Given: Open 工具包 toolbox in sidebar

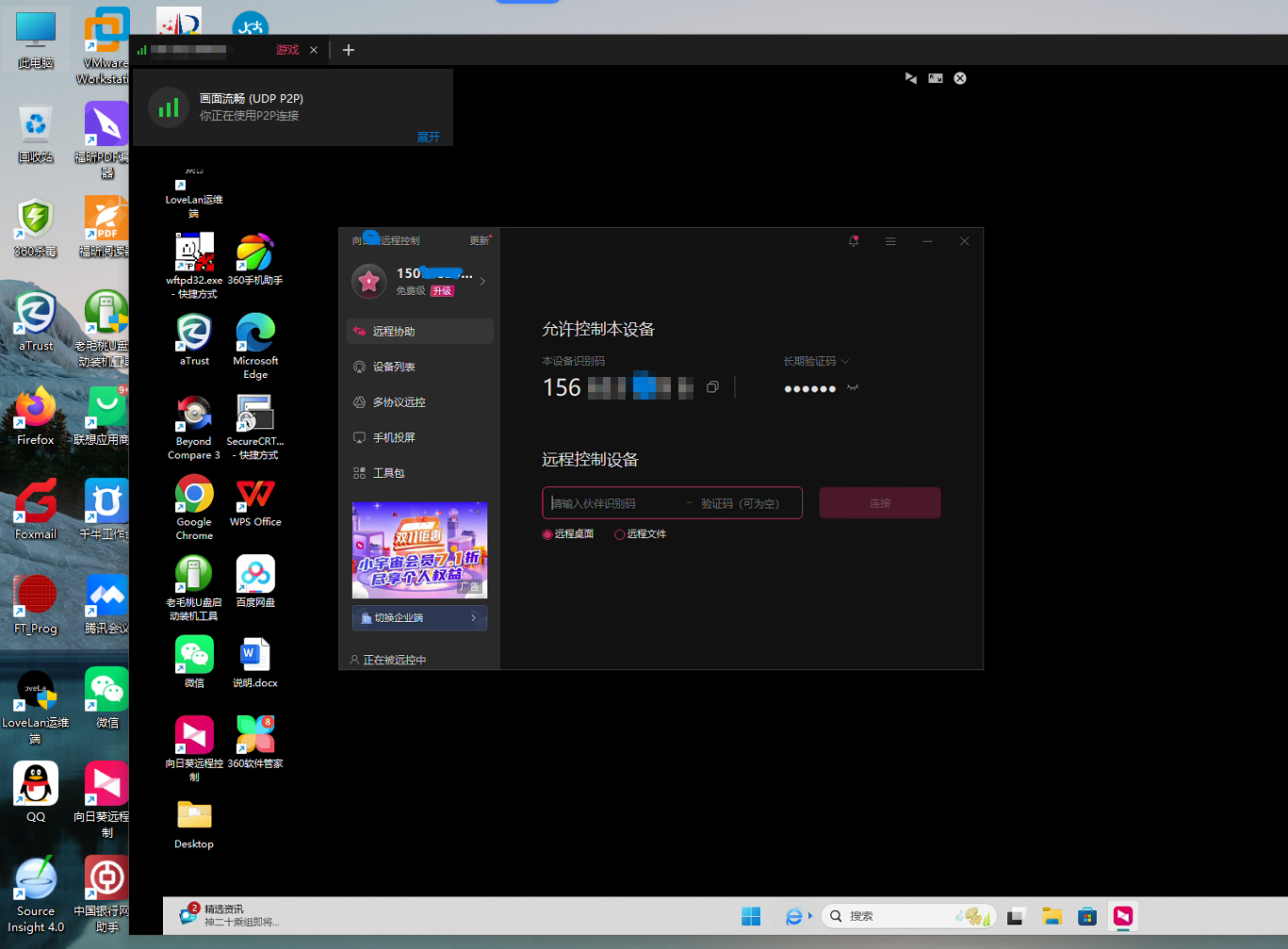Looking at the screenshot, I should point(388,473).
